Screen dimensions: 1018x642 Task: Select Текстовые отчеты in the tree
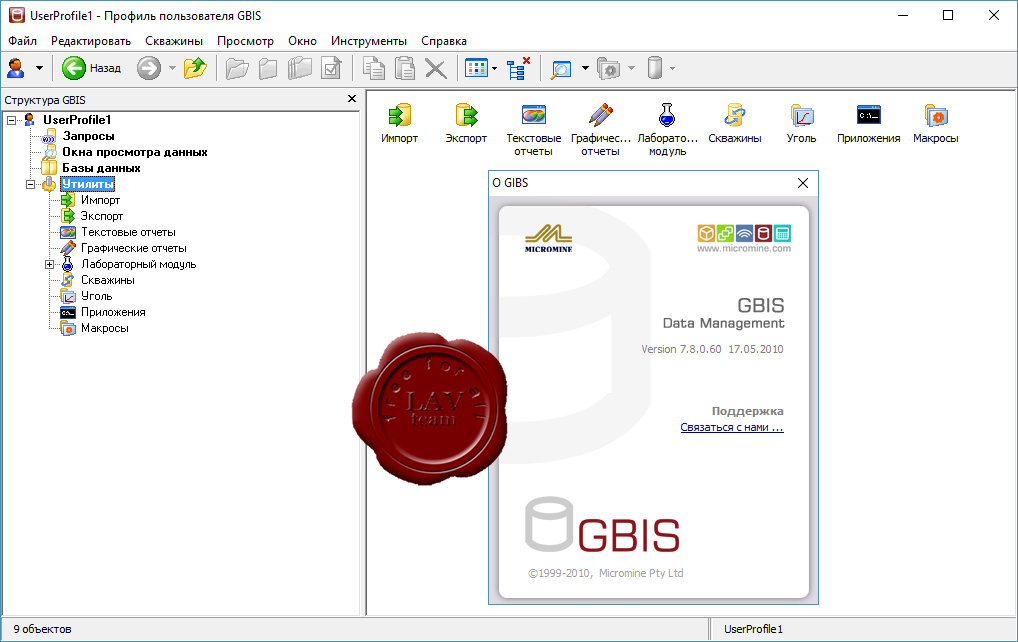[129, 232]
